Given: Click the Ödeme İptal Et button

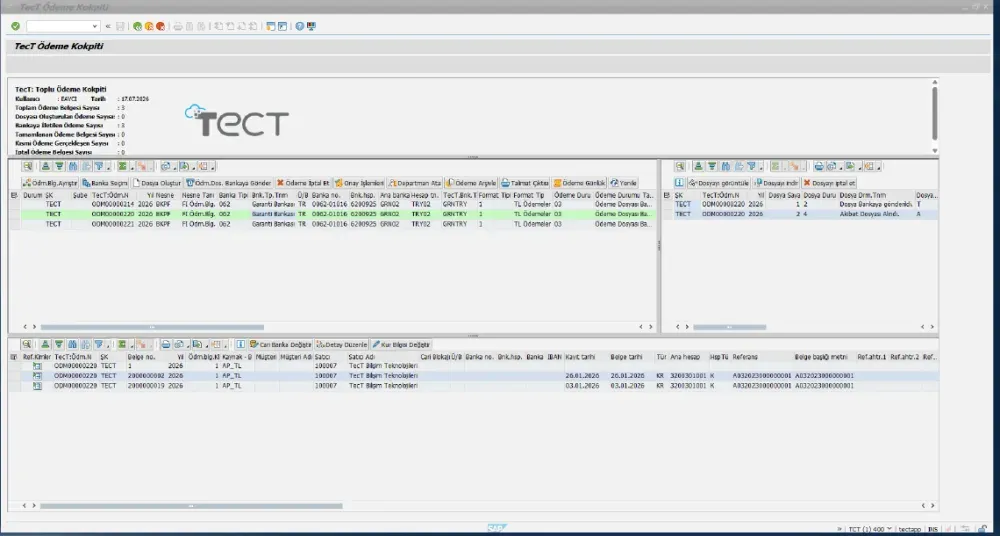Looking at the screenshot, I should (303, 182).
